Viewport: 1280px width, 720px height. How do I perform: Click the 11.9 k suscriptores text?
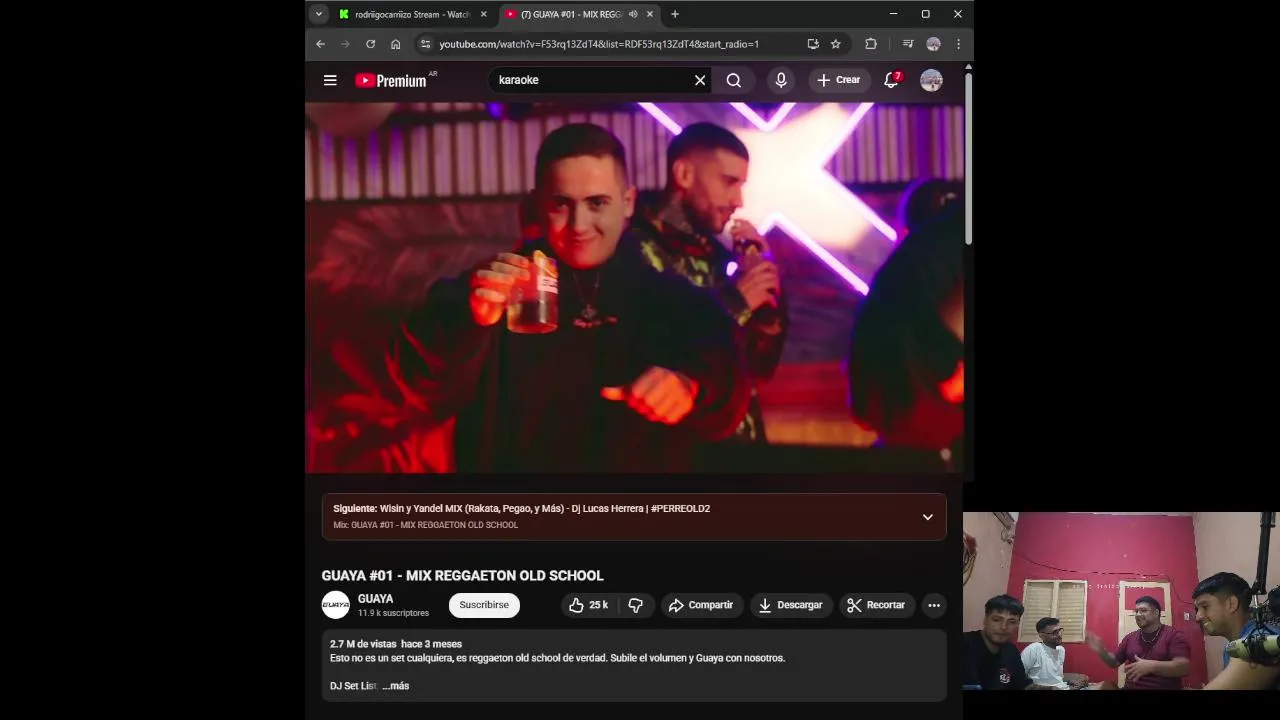[393, 613]
